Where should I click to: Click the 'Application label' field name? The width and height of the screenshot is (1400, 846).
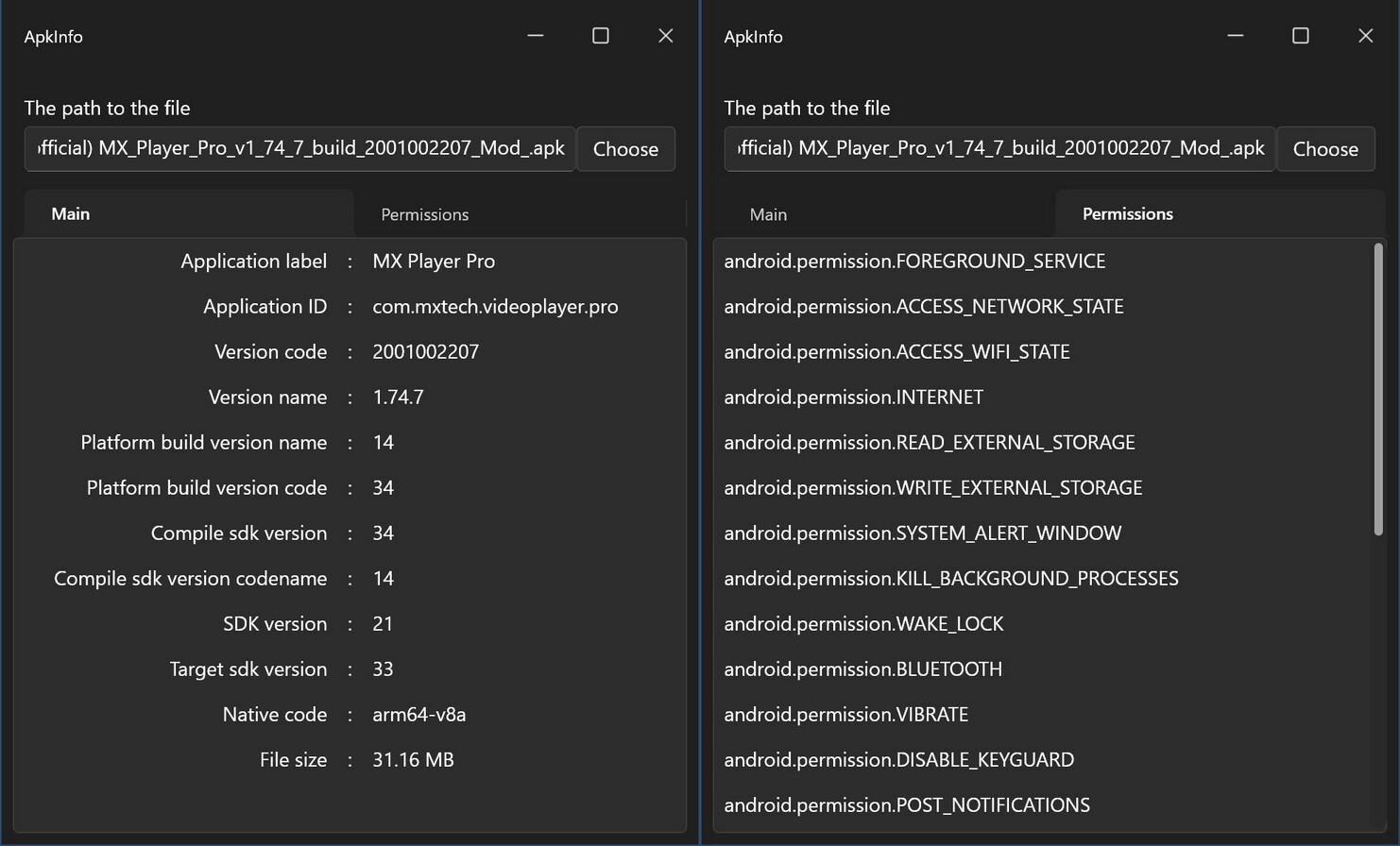click(x=253, y=262)
